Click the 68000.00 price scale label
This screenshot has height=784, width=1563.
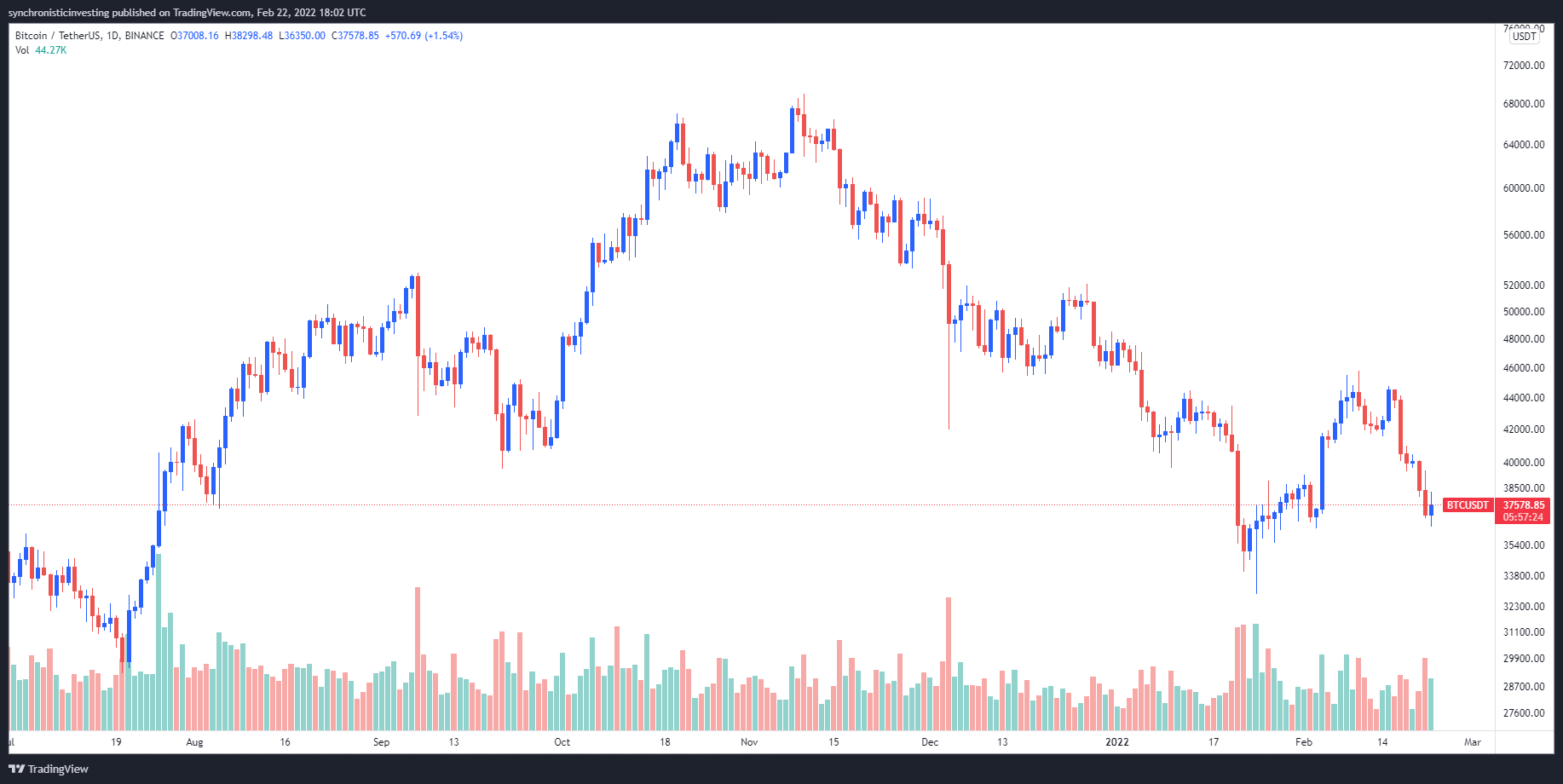pos(1524,104)
